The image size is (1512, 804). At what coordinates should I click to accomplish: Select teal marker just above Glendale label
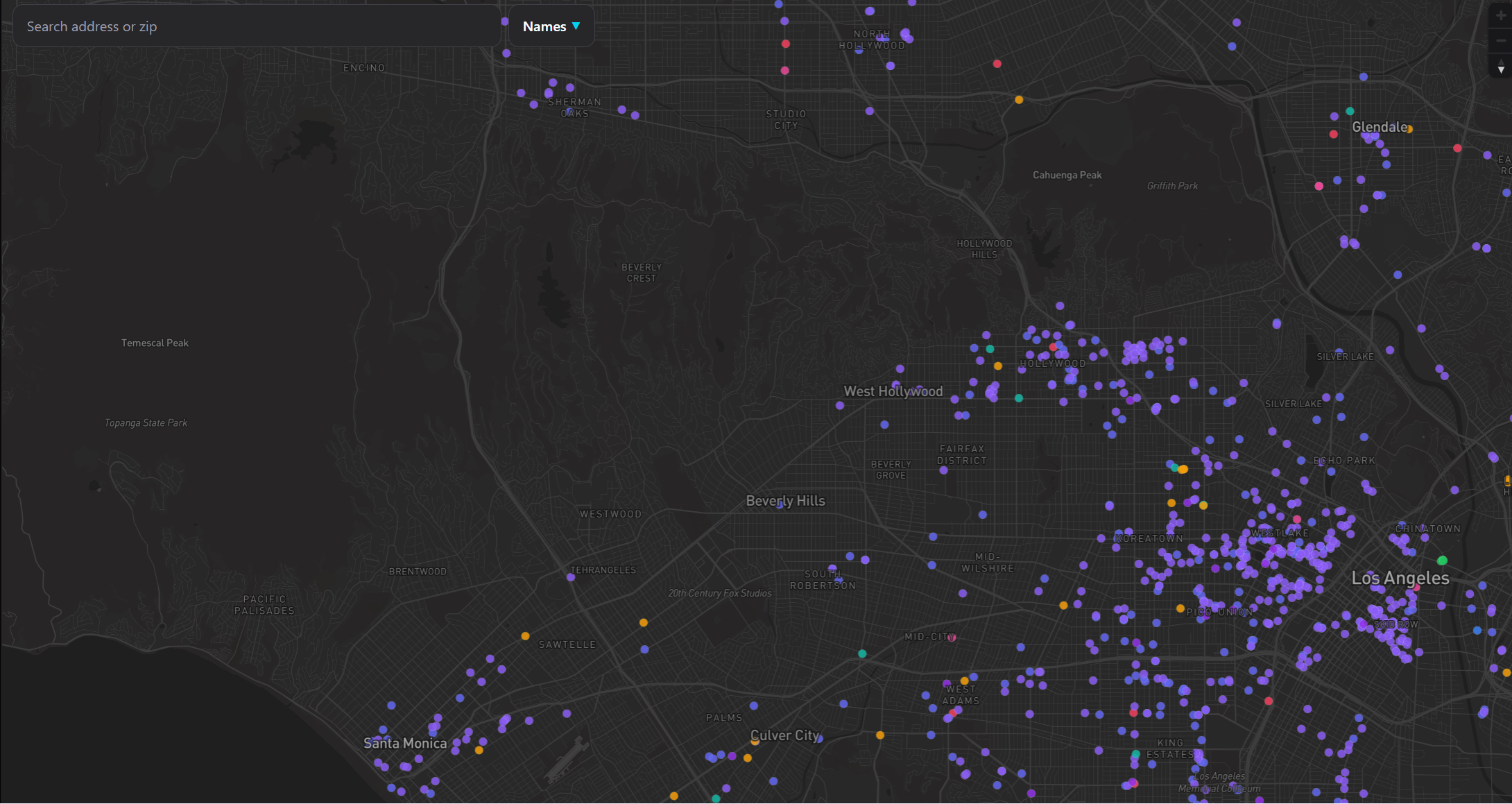coord(1350,111)
